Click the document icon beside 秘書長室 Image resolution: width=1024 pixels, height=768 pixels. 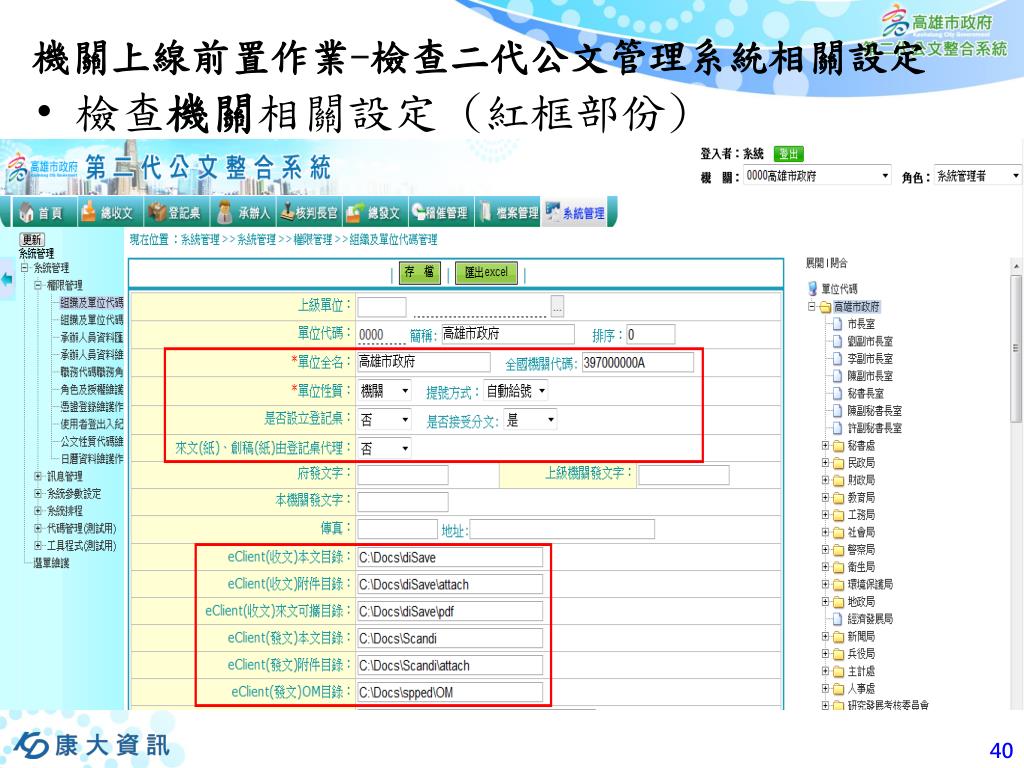(837, 393)
